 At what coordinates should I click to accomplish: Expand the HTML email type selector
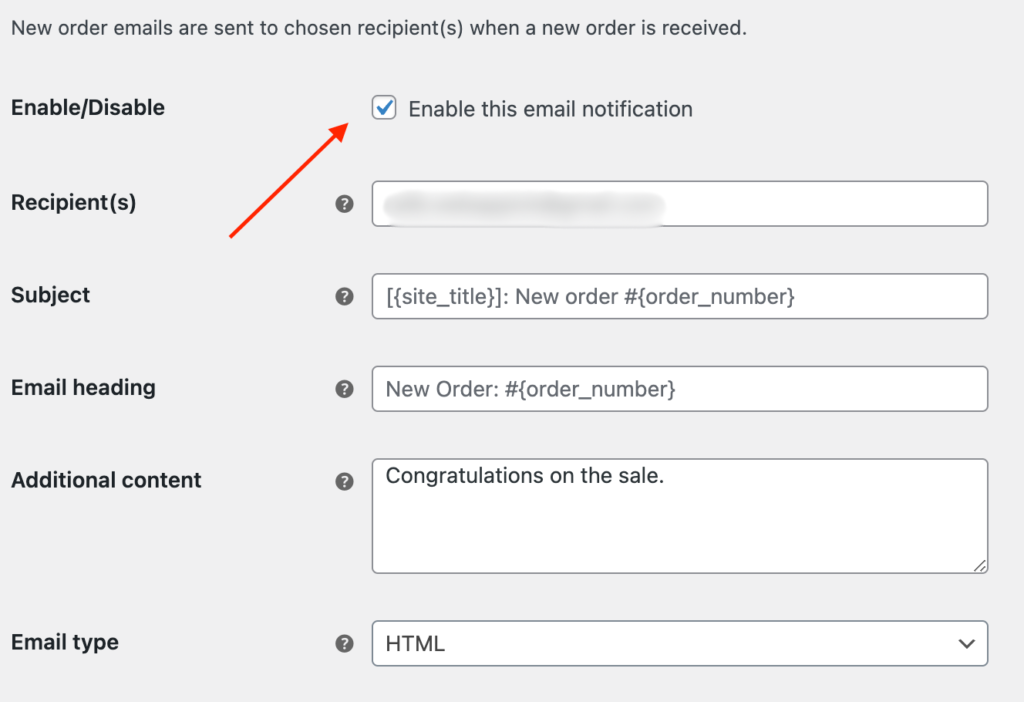coord(680,643)
